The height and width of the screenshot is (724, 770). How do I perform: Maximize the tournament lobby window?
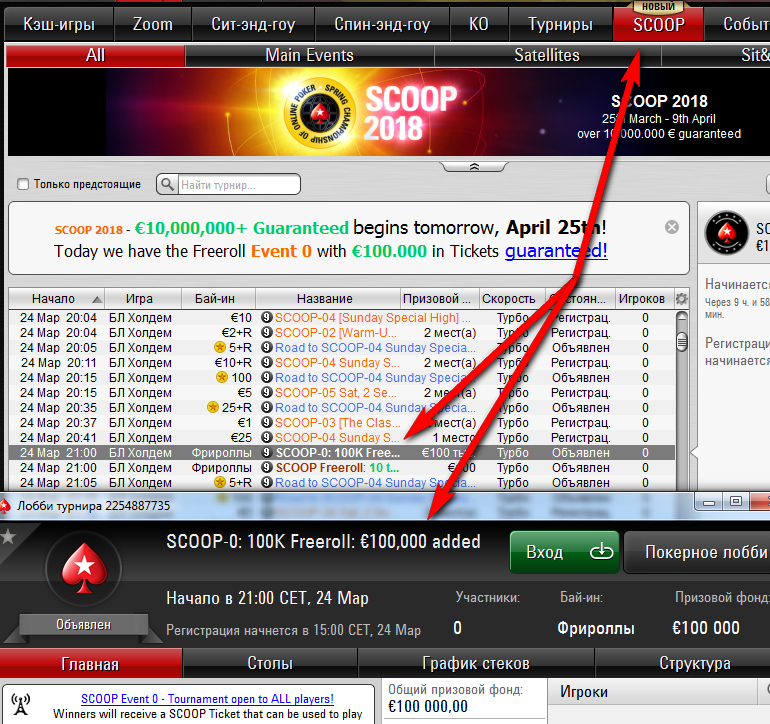pos(736,501)
